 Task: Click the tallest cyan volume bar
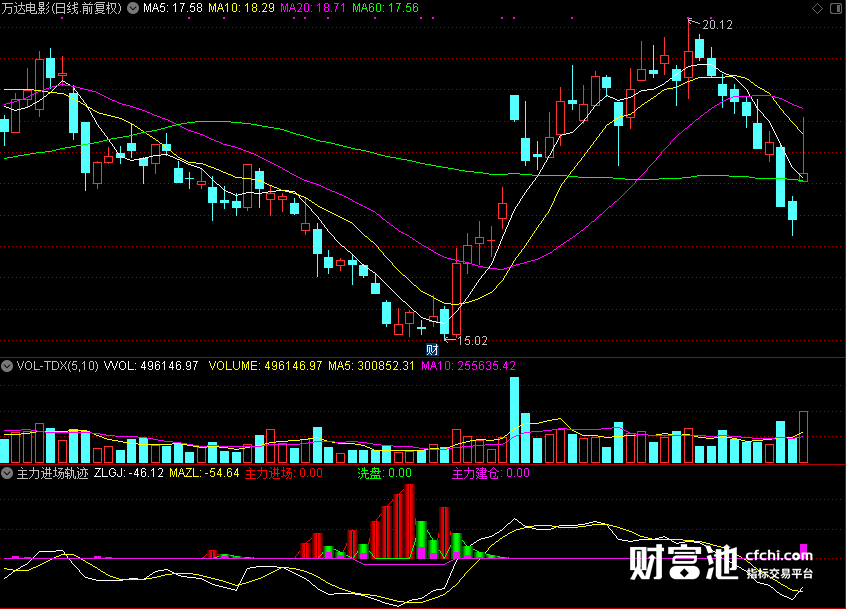(515, 420)
